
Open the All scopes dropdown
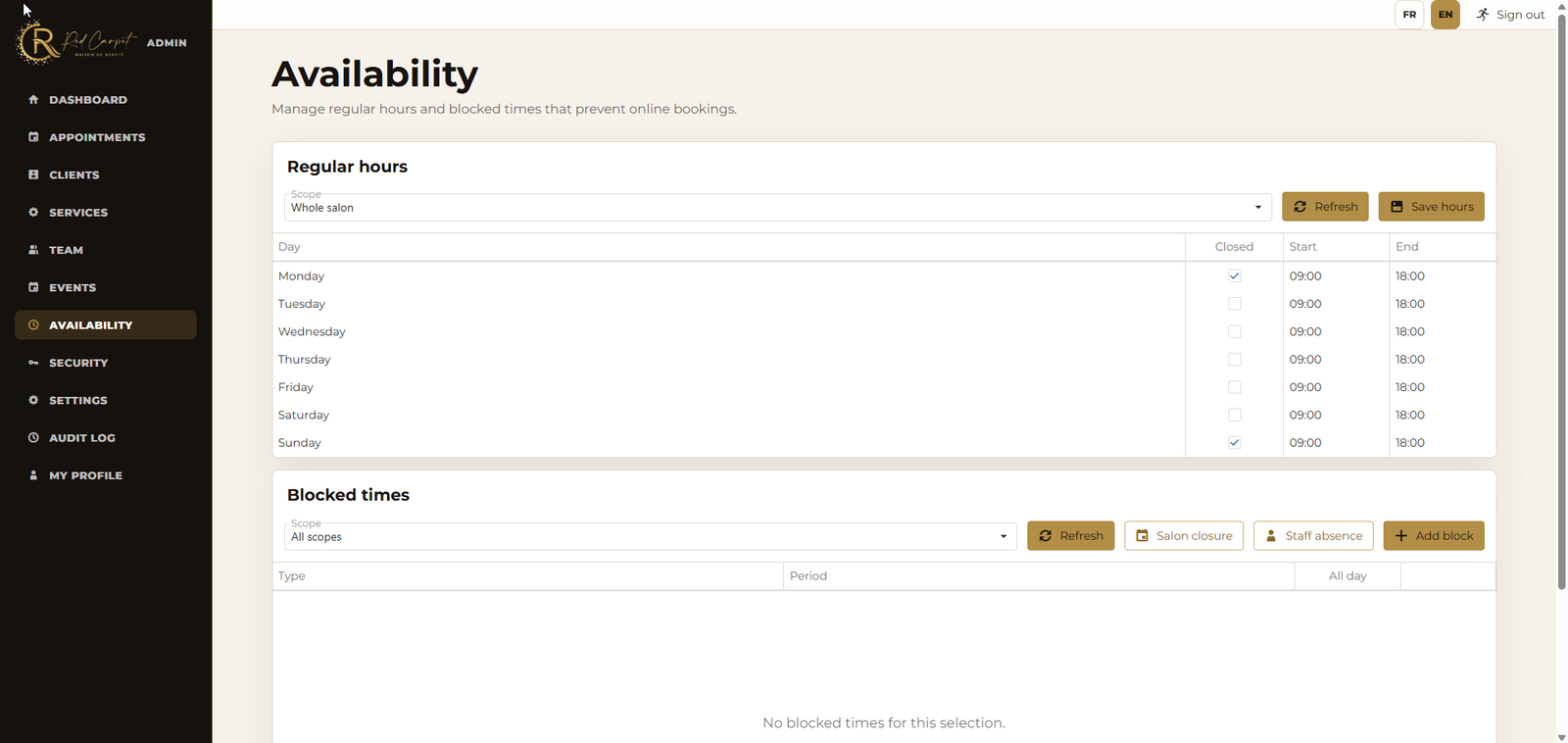(x=651, y=536)
